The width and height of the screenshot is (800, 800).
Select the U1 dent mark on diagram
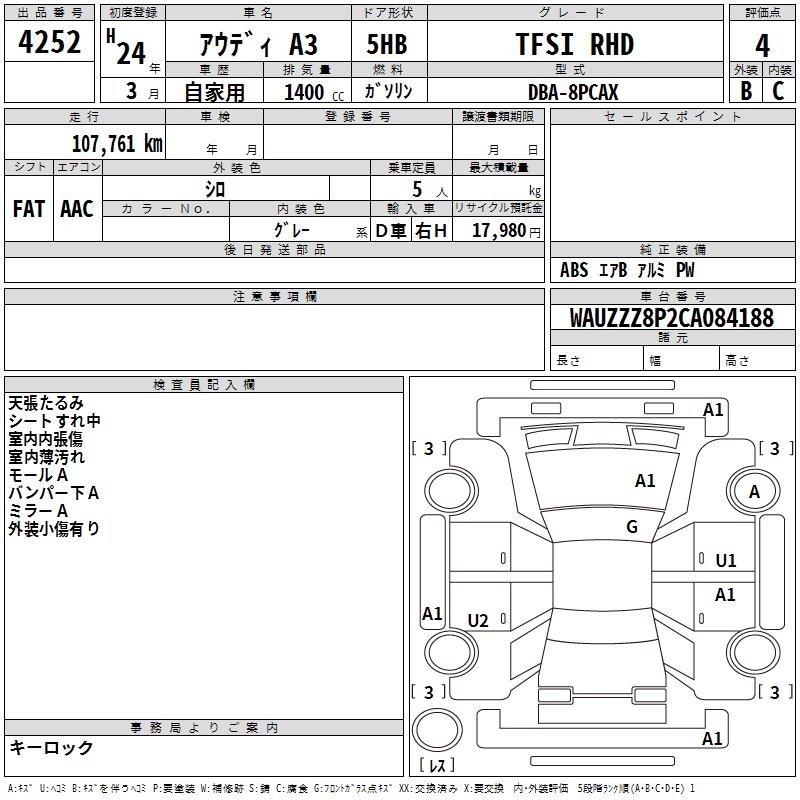726,561
